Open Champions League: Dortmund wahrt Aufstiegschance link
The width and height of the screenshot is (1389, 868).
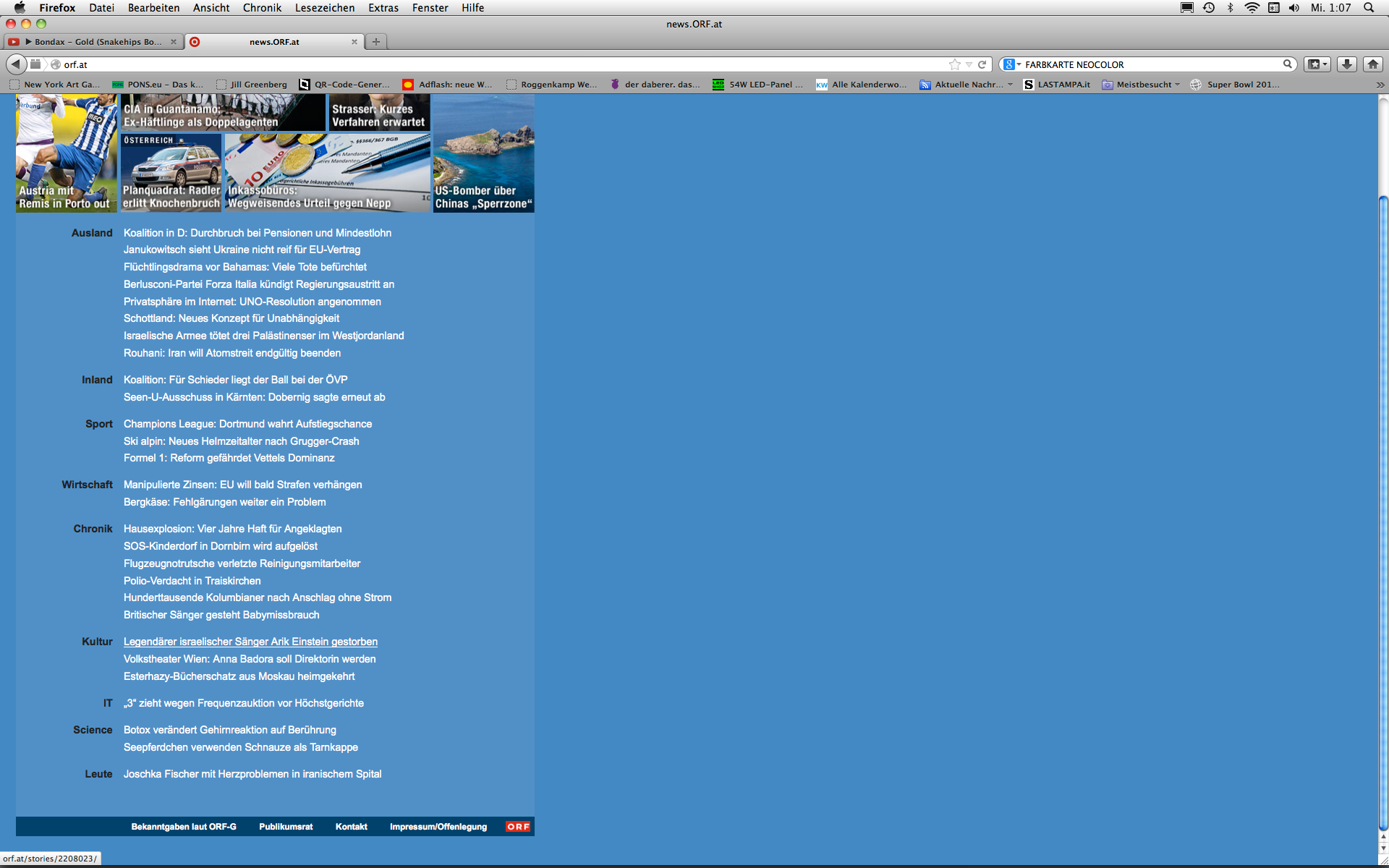coord(247,424)
